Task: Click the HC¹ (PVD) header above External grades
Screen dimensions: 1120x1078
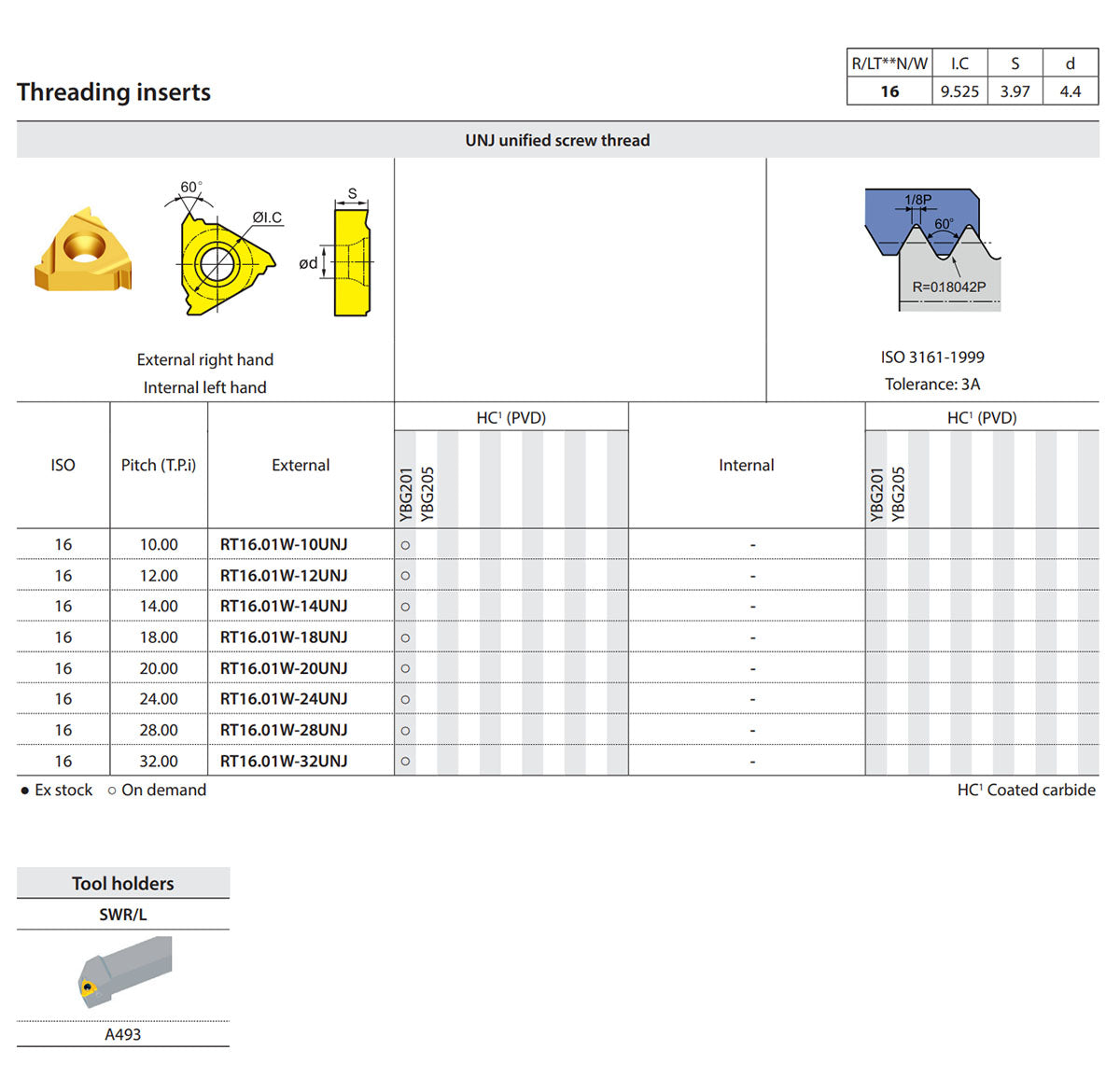Action: pos(511,417)
